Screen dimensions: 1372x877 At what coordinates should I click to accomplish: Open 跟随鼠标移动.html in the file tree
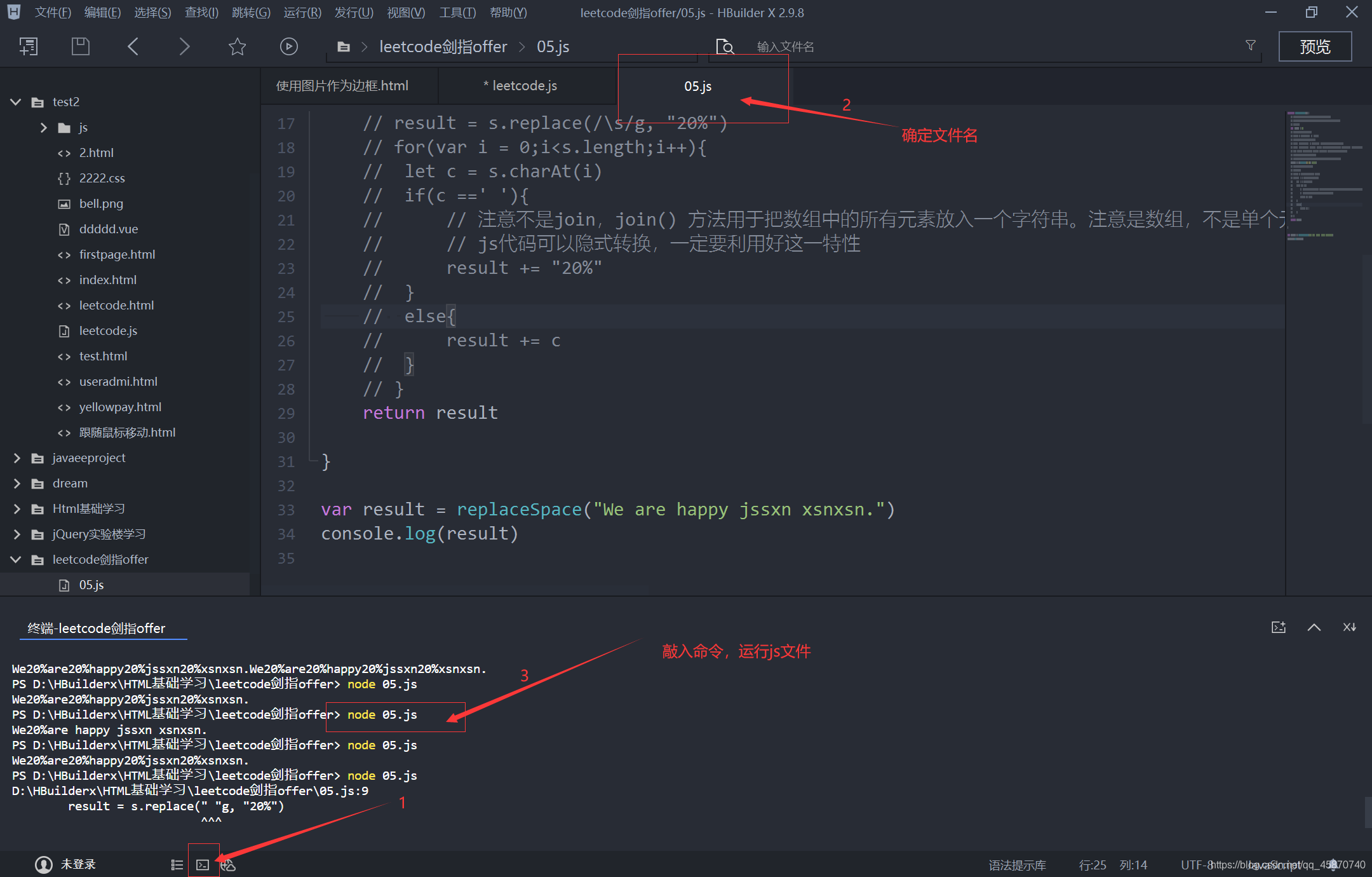click(x=127, y=433)
